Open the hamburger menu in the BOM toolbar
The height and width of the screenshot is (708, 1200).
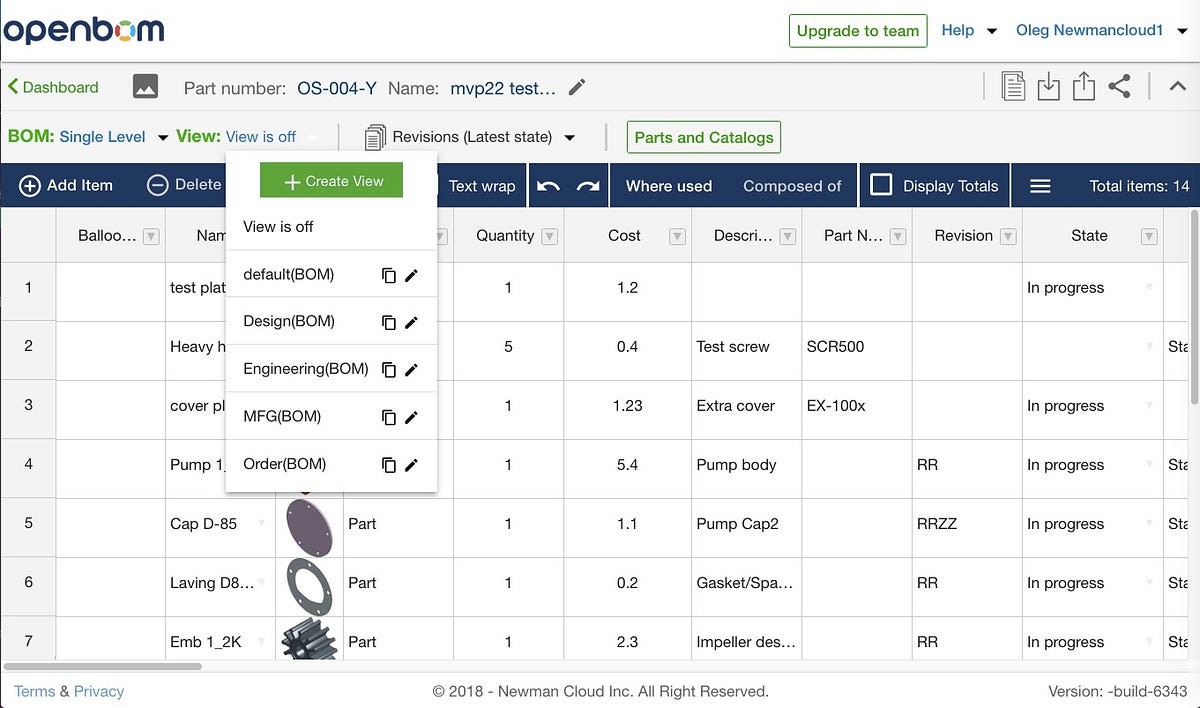click(1040, 185)
